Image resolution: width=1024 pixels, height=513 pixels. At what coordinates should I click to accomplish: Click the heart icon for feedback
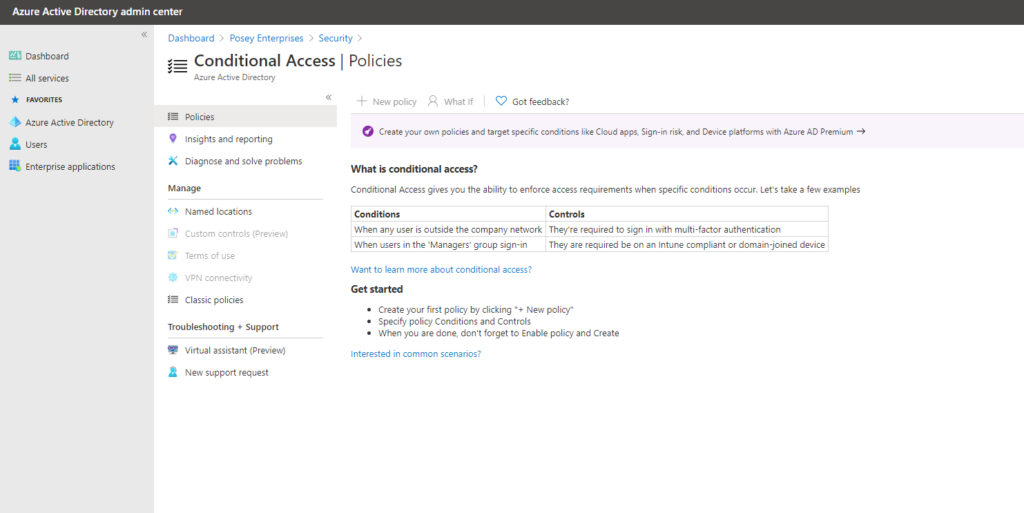coord(501,101)
